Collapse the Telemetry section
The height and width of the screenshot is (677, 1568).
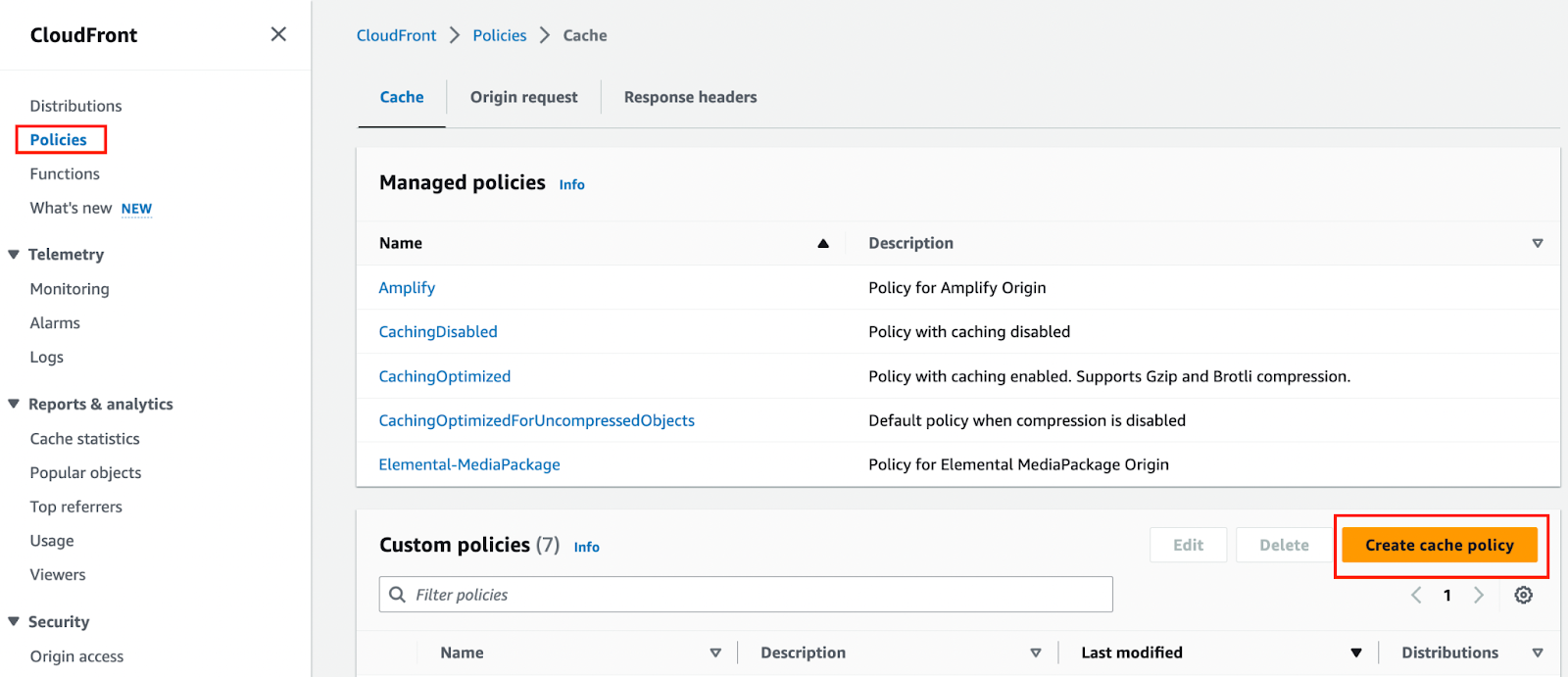14,255
